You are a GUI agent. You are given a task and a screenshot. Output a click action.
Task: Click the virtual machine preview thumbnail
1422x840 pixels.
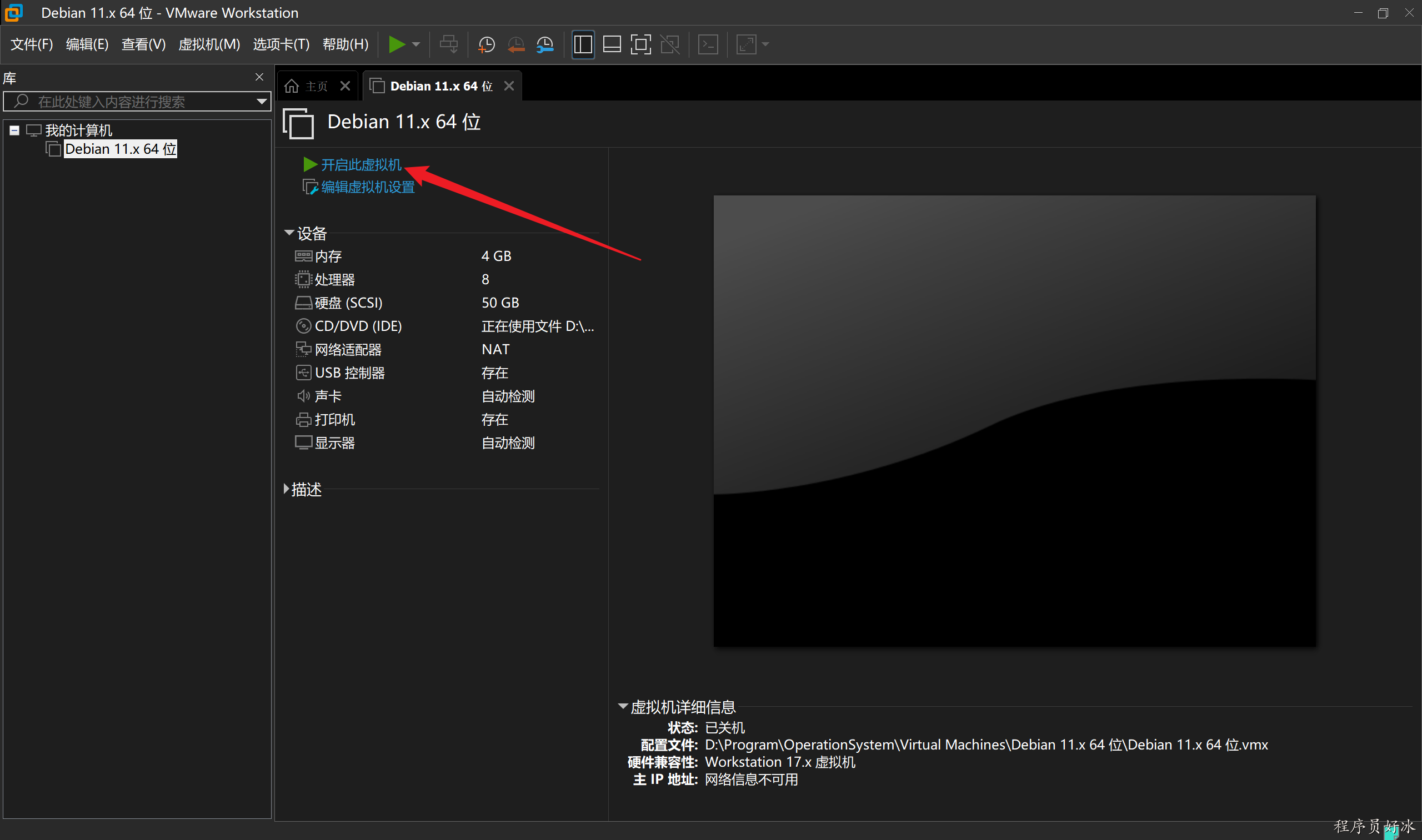point(1014,421)
